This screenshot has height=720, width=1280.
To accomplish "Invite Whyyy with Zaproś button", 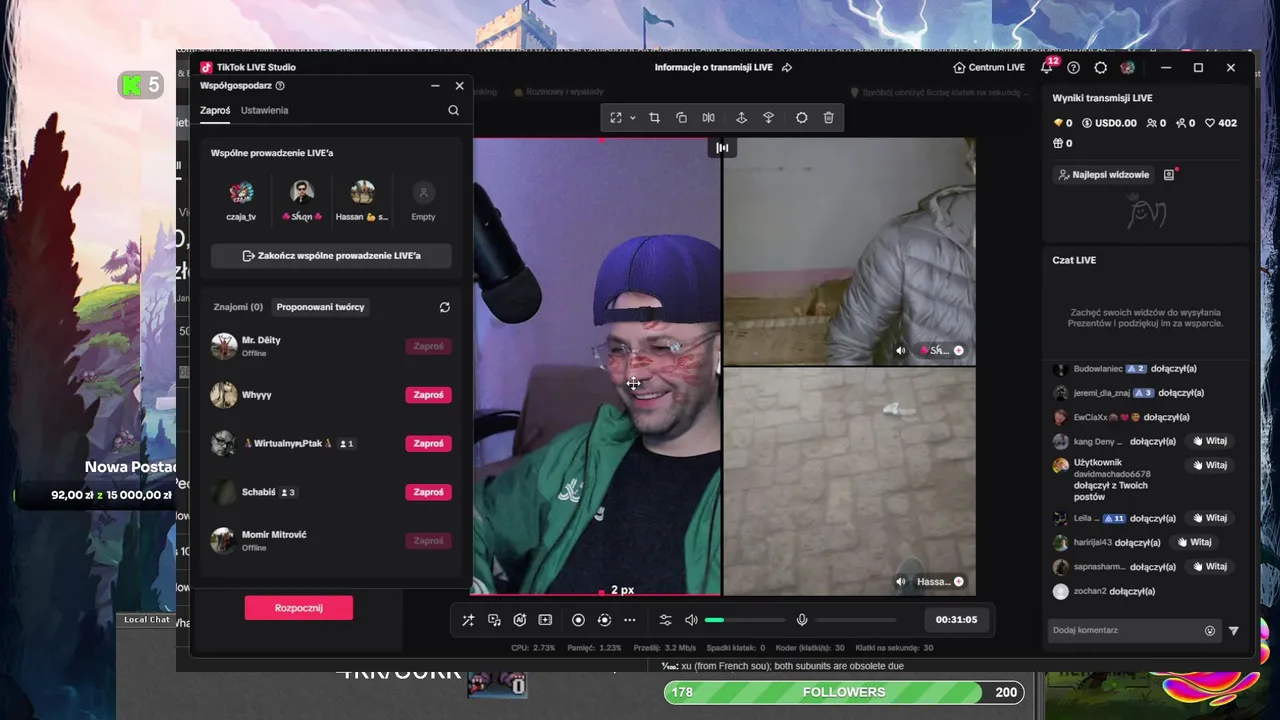I will tap(428, 395).
